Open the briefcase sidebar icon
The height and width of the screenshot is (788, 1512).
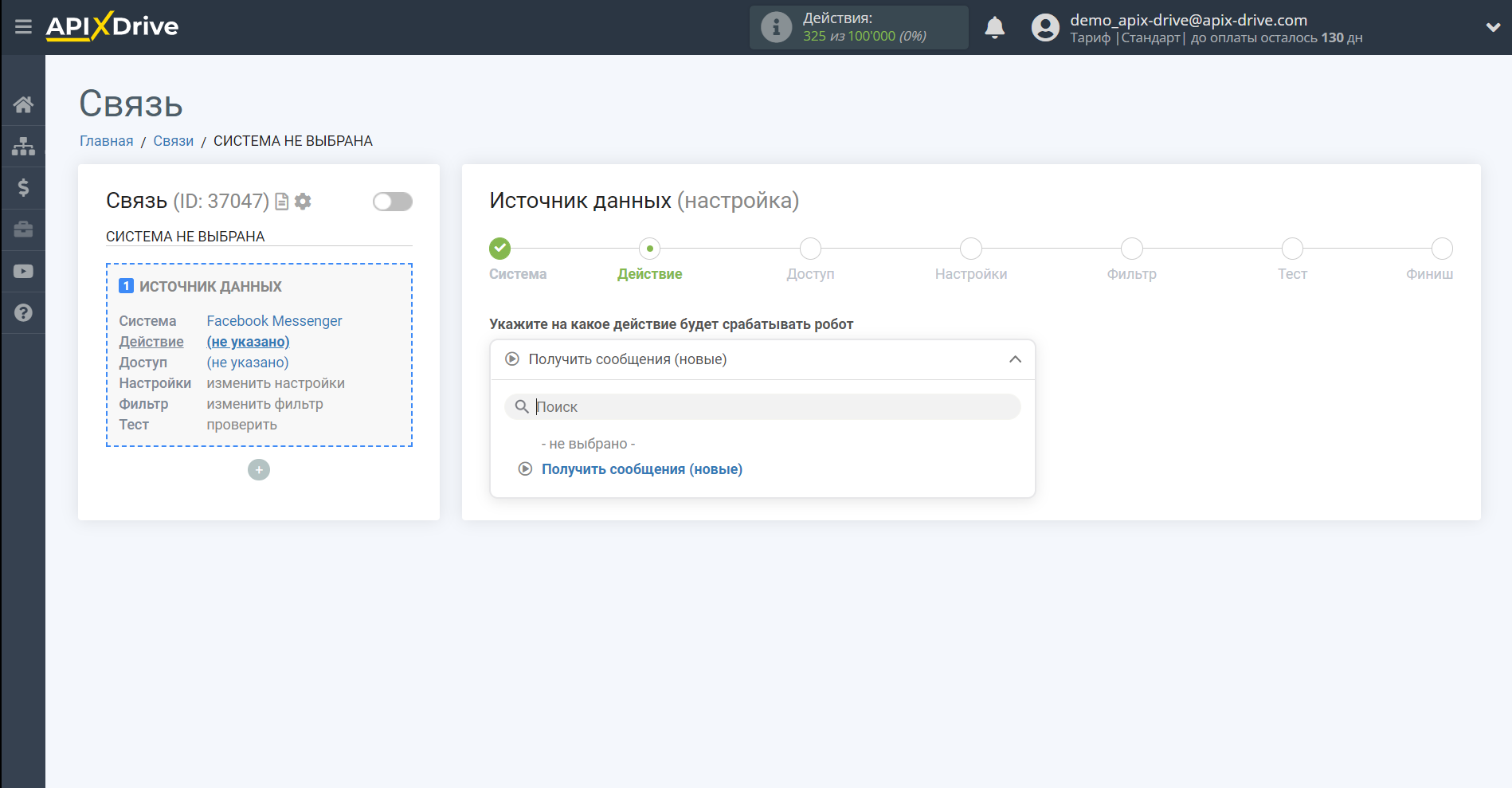pyautogui.click(x=23, y=229)
